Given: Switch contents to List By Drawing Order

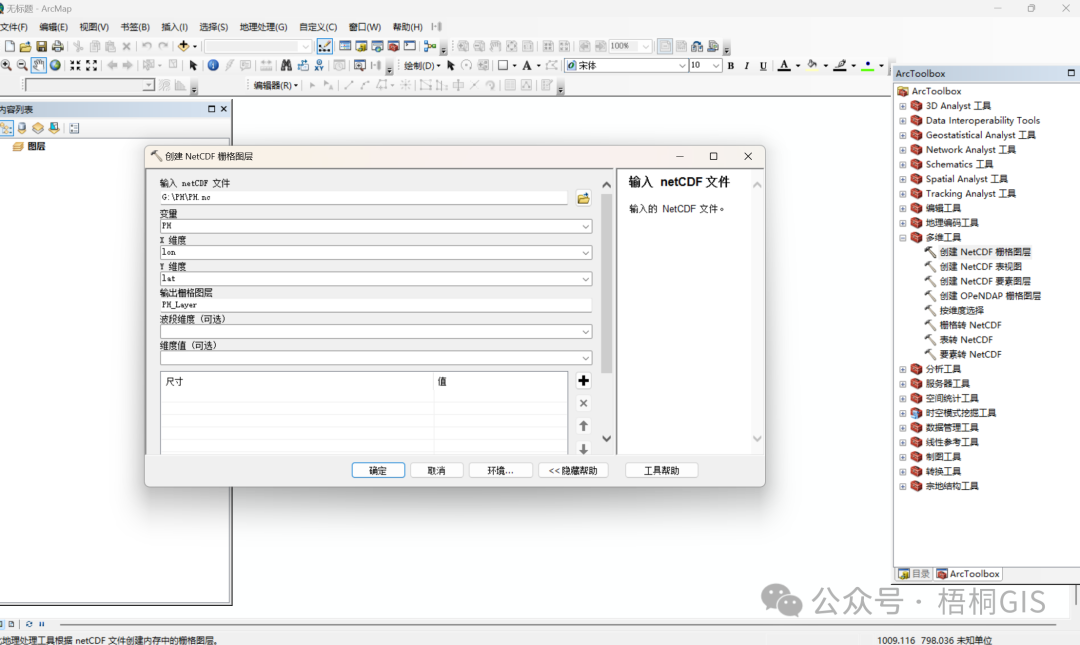Looking at the screenshot, I should [x=6, y=128].
